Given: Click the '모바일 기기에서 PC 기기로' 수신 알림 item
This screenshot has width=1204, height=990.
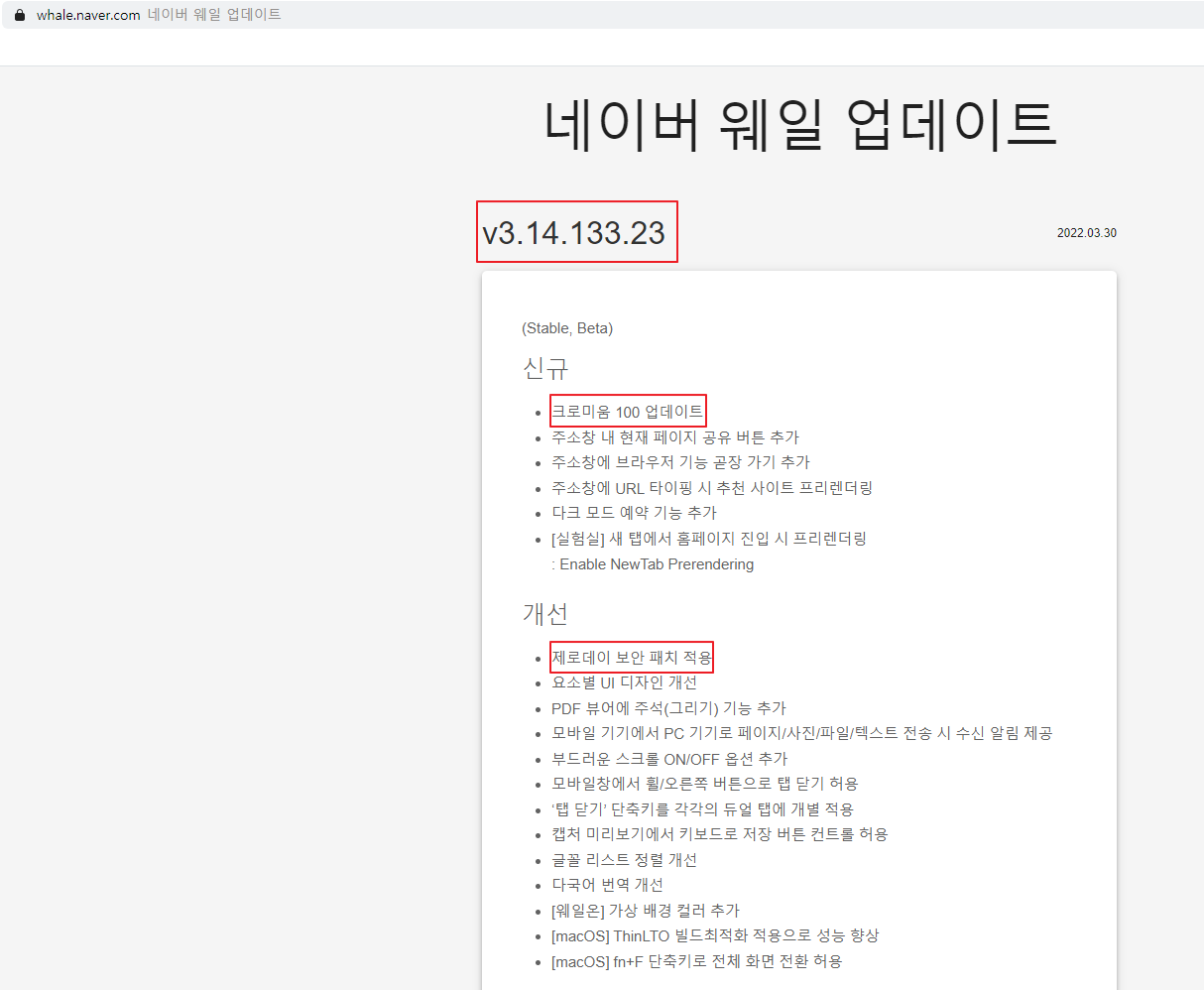Looking at the screenshot, I should 802,733.
